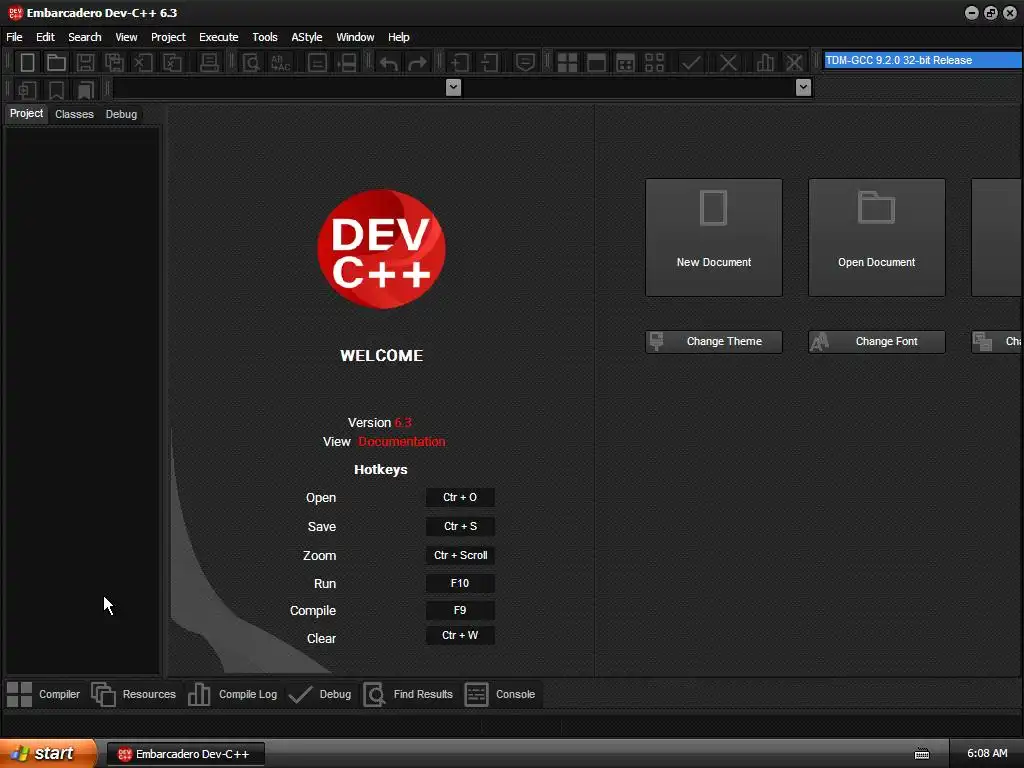The width and height of the screenshot is (1024, 768).
Task: Click the Unindent toolbar icon
Action: point(489,63)
